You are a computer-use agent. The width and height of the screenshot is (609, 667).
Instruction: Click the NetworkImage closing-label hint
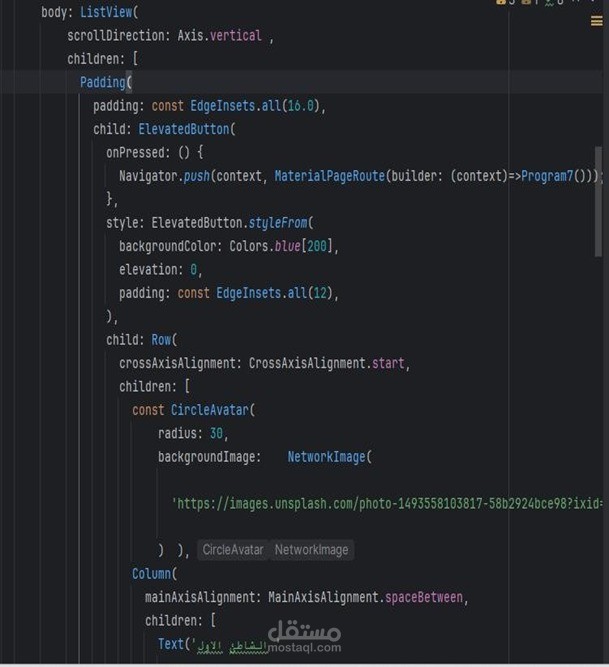click(311, 550)
